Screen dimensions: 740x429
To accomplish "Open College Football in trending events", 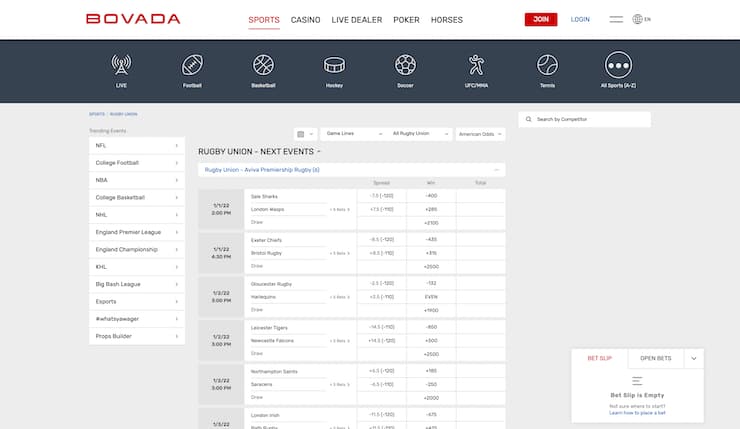I will (136, 163).
